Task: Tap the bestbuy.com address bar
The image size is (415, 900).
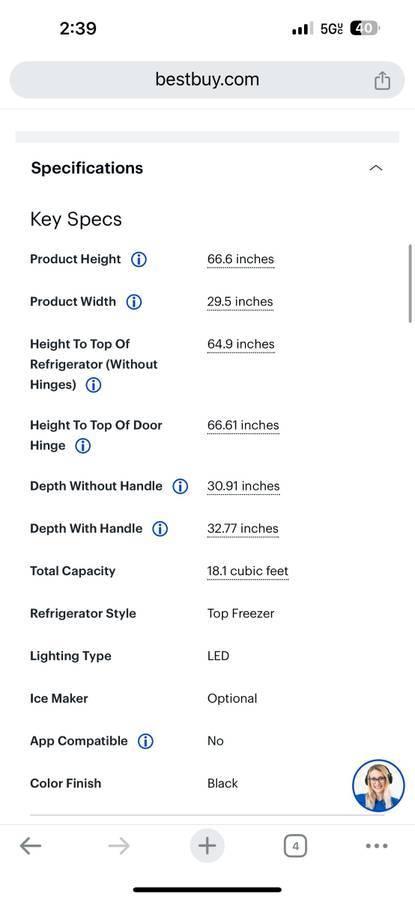Action: pyautogui.click(x=207, y=80)
